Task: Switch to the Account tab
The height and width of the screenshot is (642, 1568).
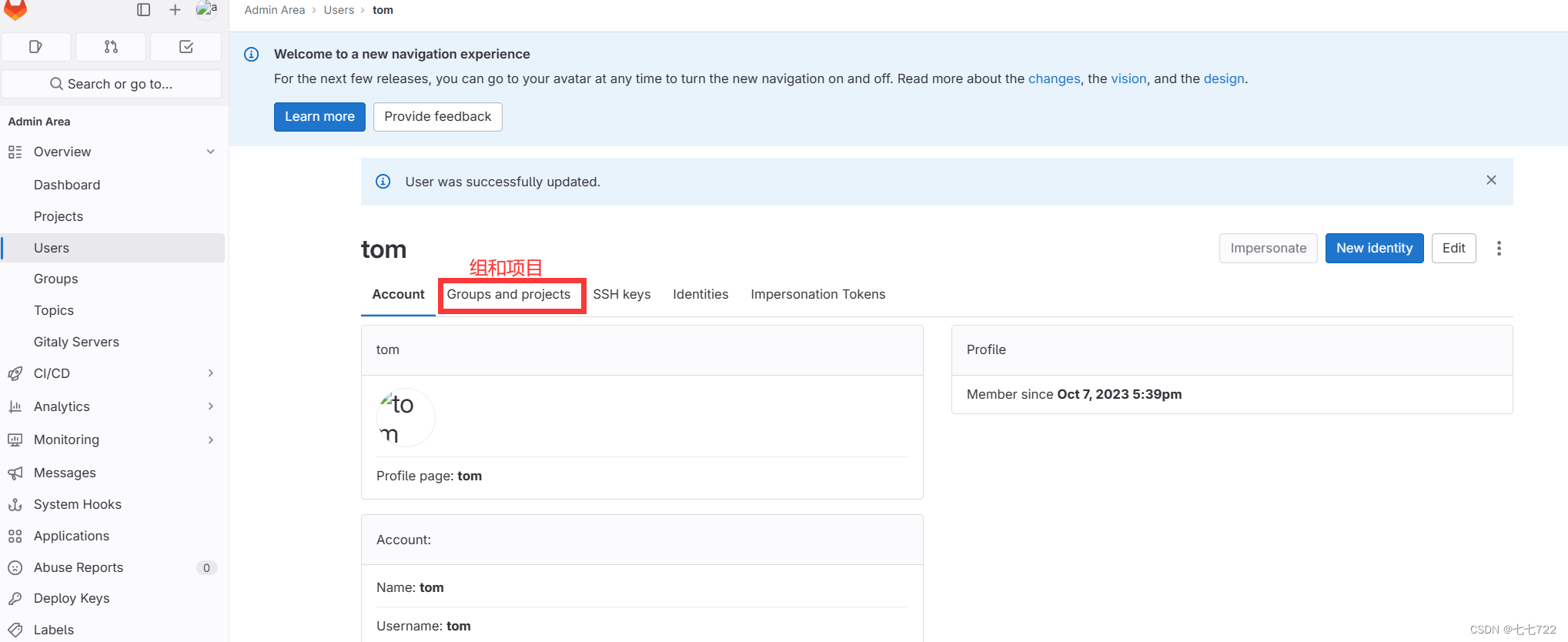Action: [398, 295]
